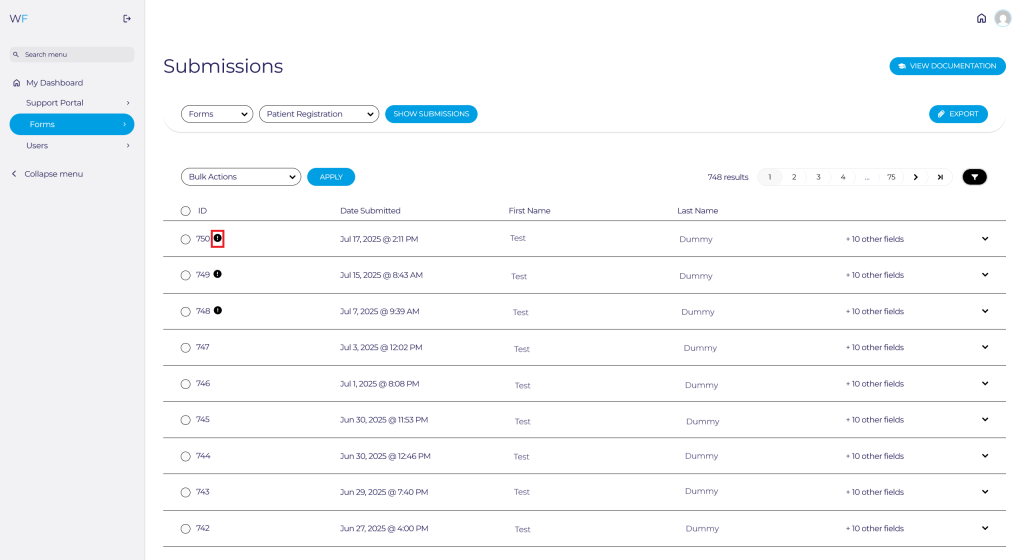Click the info icon beside submission 750

pyautogui.click(x=218, y=239)
